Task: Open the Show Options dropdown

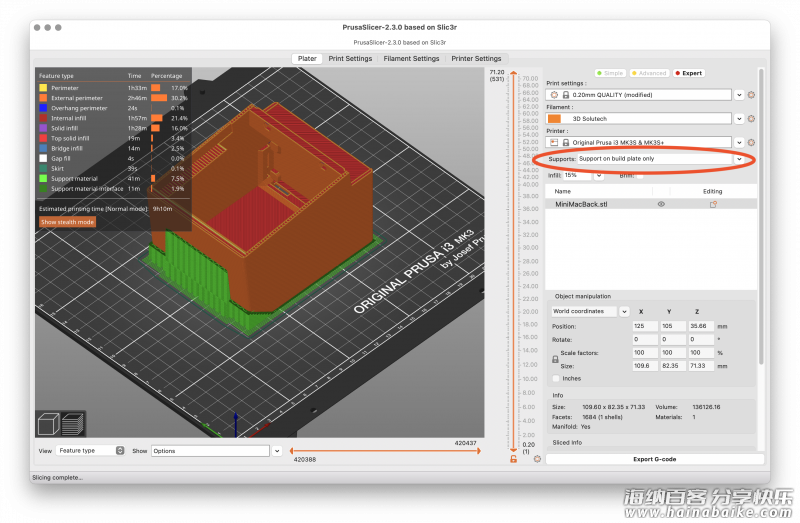Action: coord(277,451)
